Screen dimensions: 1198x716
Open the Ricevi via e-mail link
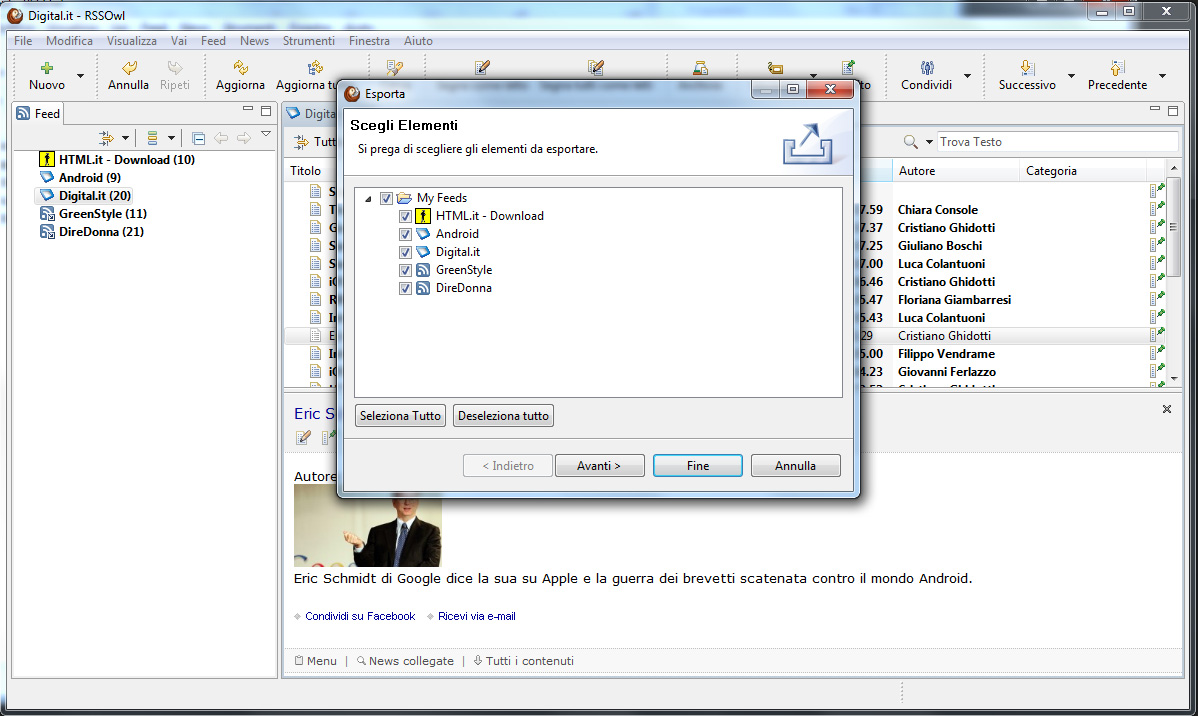click(477, 616)
